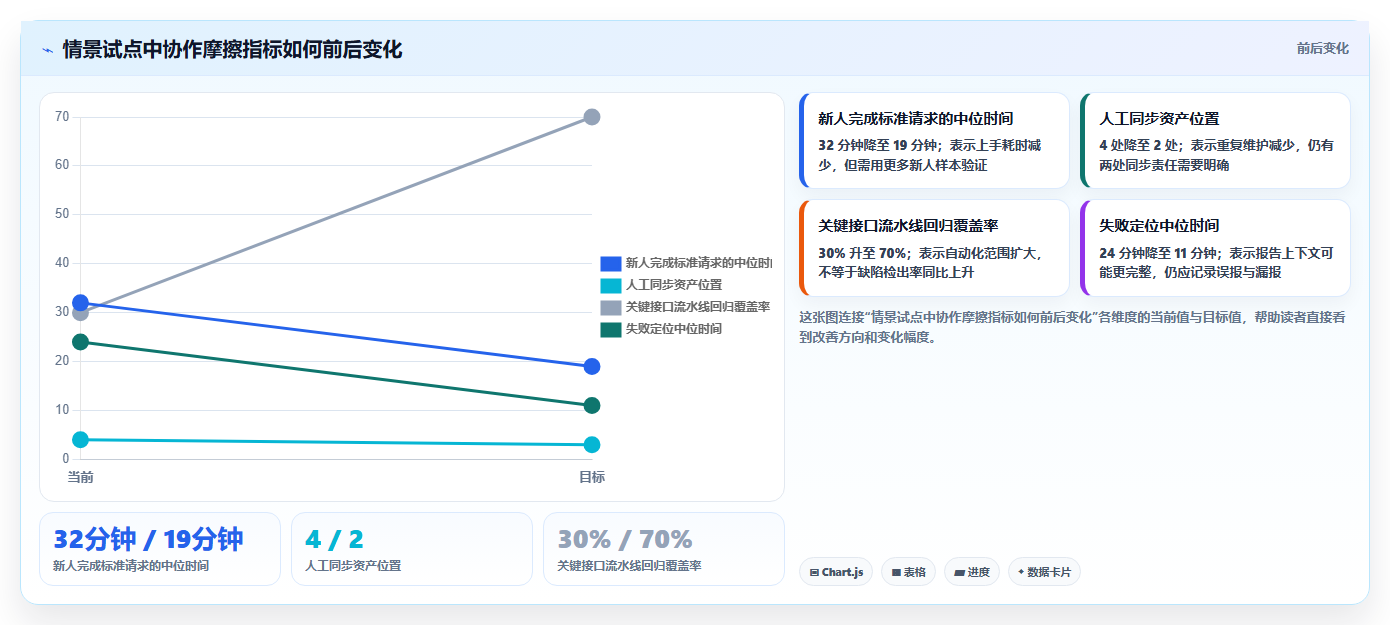This screenshot has height=625, width=1390.
Task: Select cyan data point on 目标 axis
Action: pos(591,445)
